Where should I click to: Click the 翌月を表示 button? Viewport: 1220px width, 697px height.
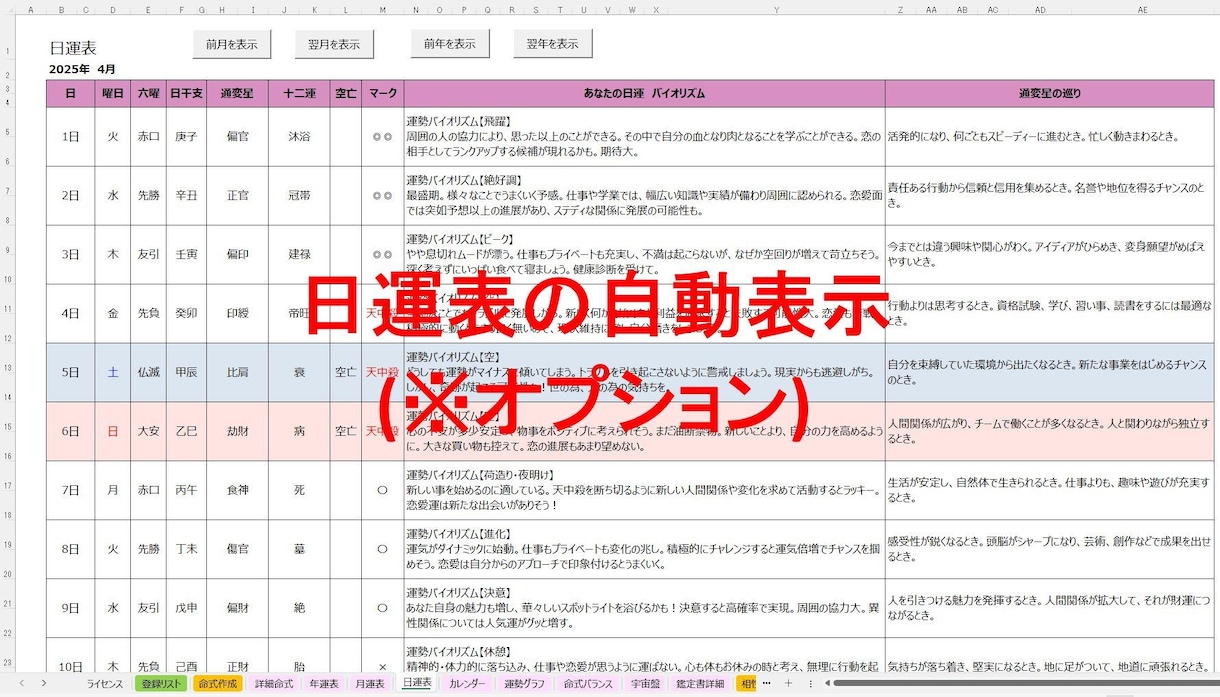(334, 45)
